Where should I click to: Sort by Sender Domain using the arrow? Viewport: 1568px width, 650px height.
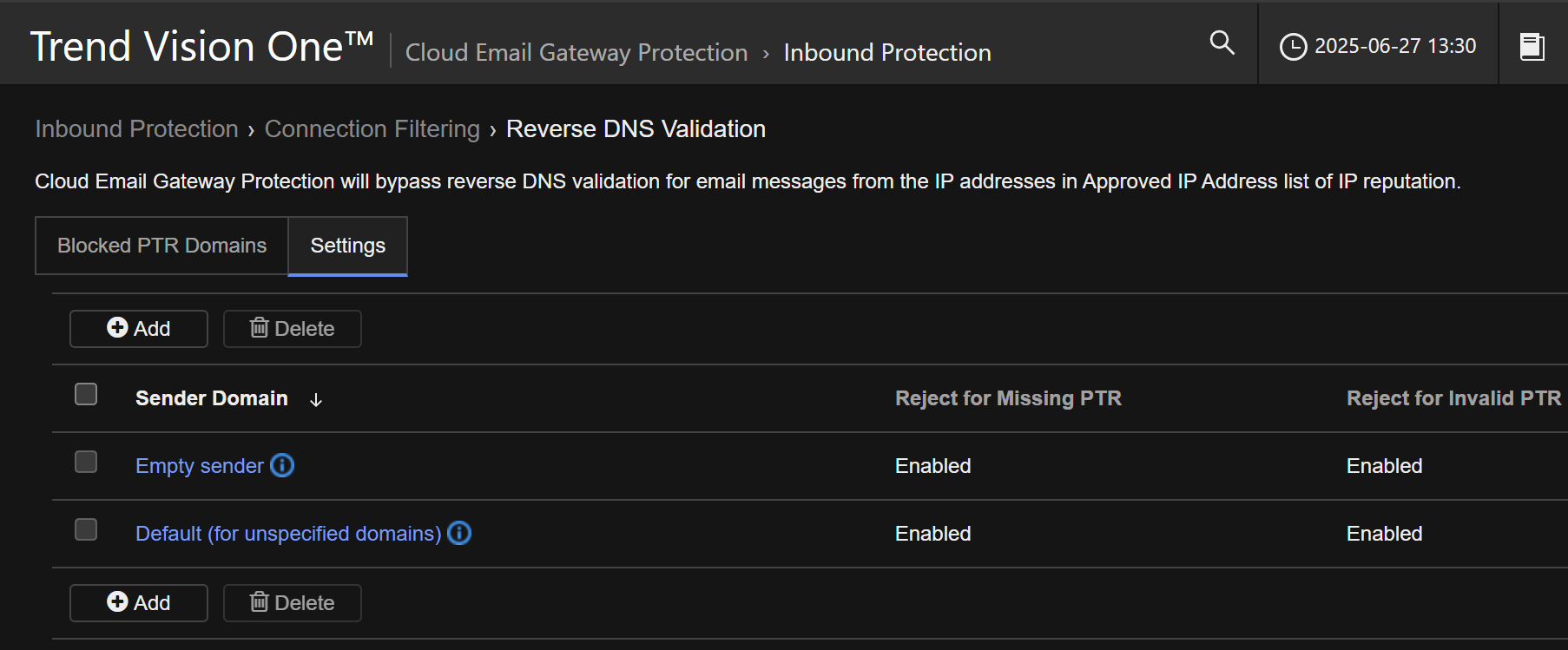coord(316,399)
